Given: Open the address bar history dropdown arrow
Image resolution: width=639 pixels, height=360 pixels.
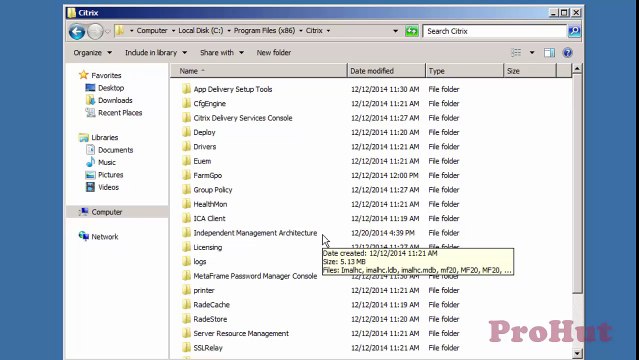Looking at the screenshot, I should (x=395, y=31).
